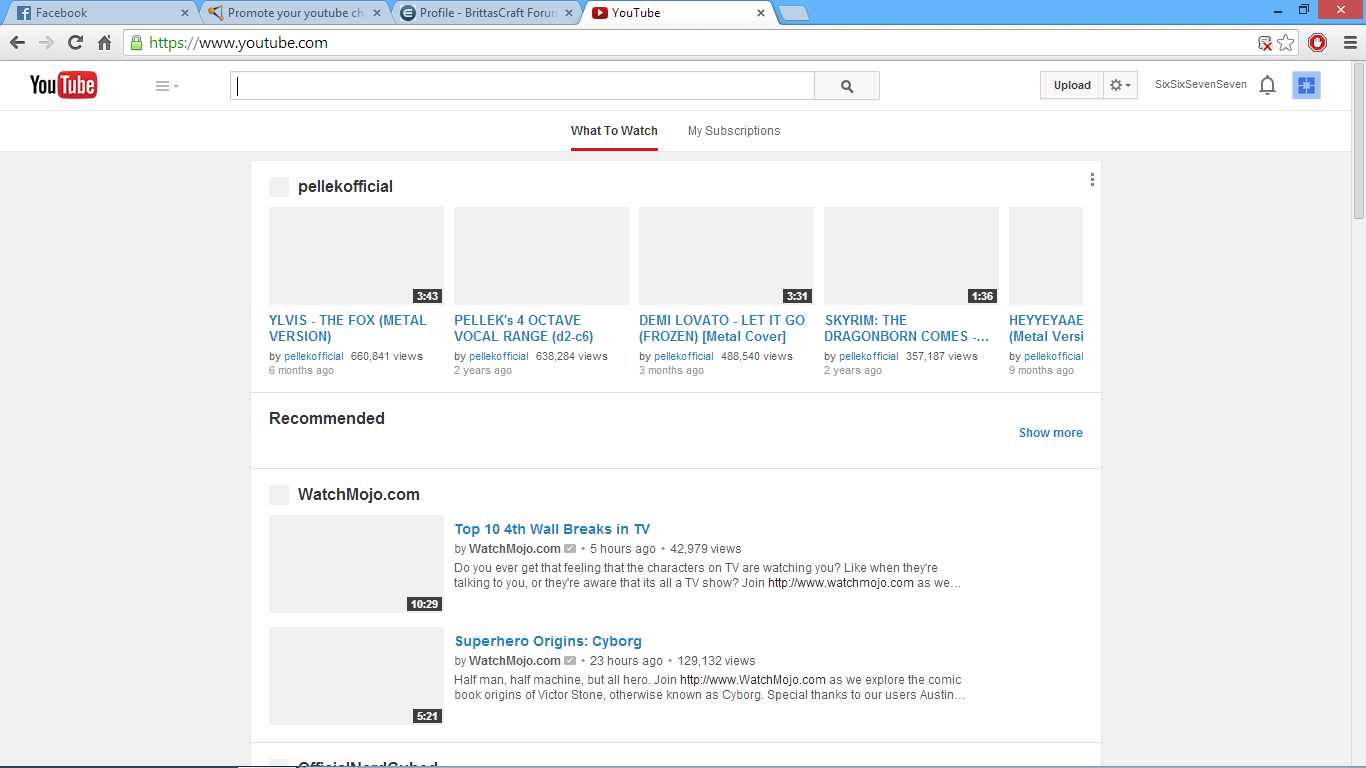Open PELLEK's 4 OCTAVE VOCAL RANGE title

(524, 328)
